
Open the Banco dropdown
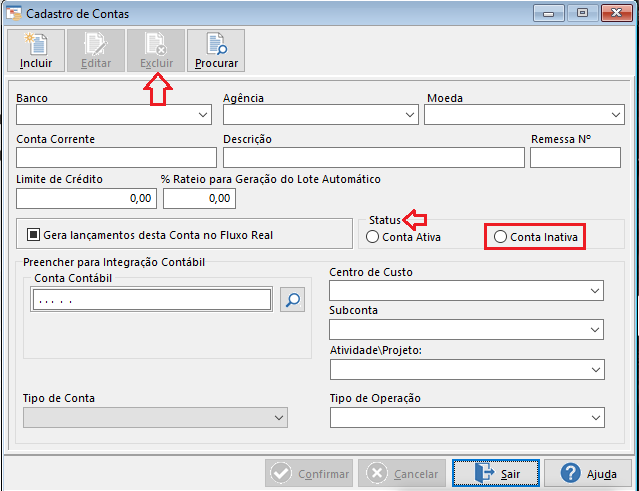click(114, 114)
